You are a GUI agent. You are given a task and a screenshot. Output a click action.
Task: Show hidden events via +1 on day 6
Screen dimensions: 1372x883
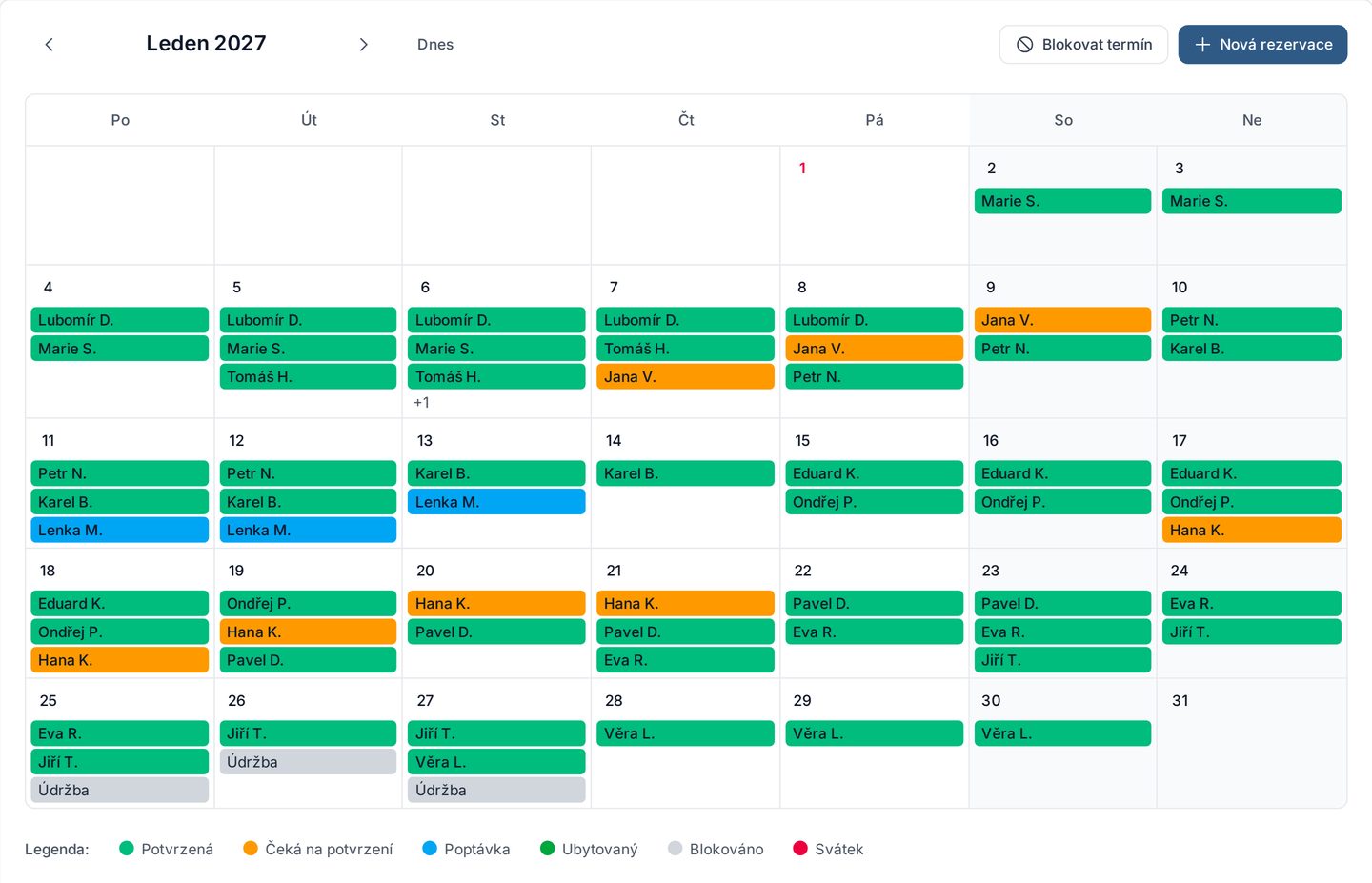(x=421, y=403)
